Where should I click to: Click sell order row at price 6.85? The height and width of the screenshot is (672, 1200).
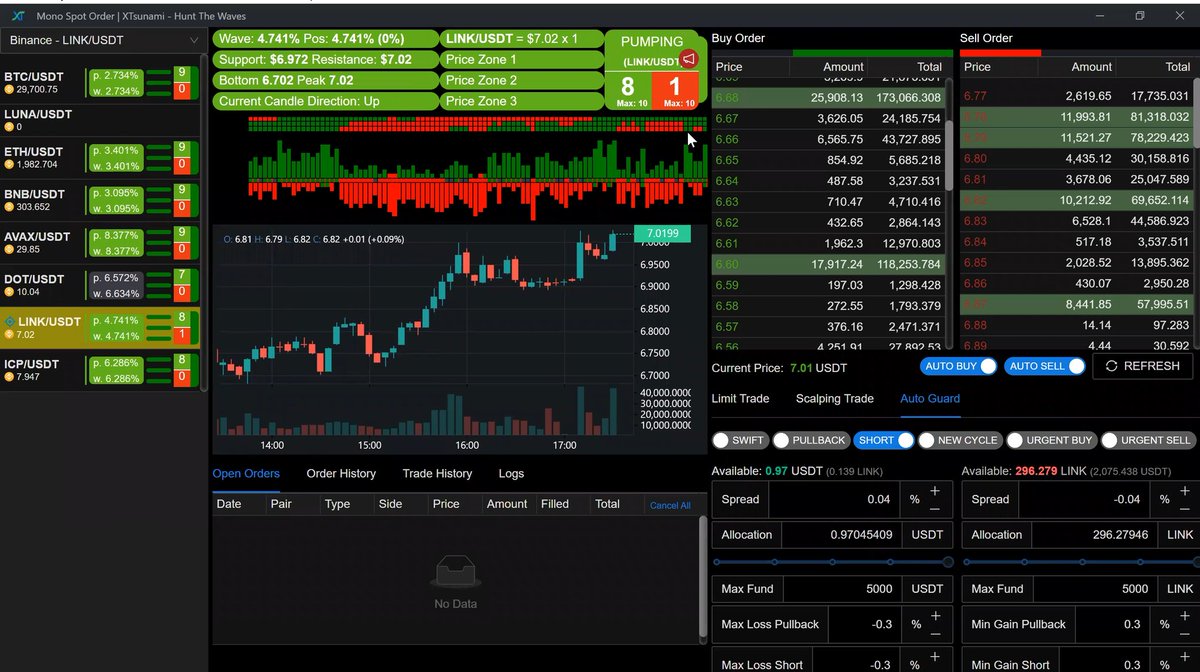point(1077,263)
